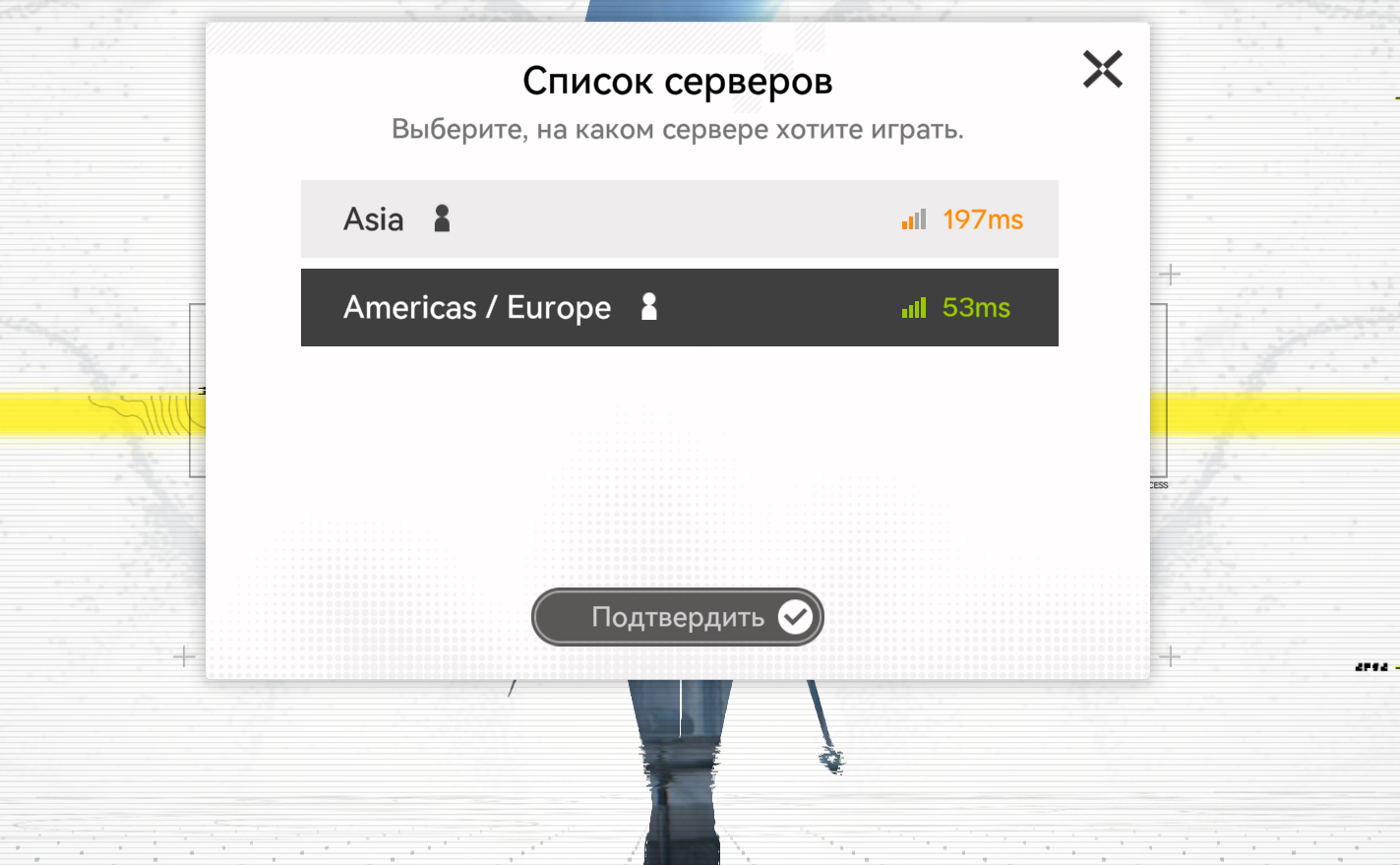1400x865 pixels.
Task: Click the 53ms latency value
Action: [976, 308]
